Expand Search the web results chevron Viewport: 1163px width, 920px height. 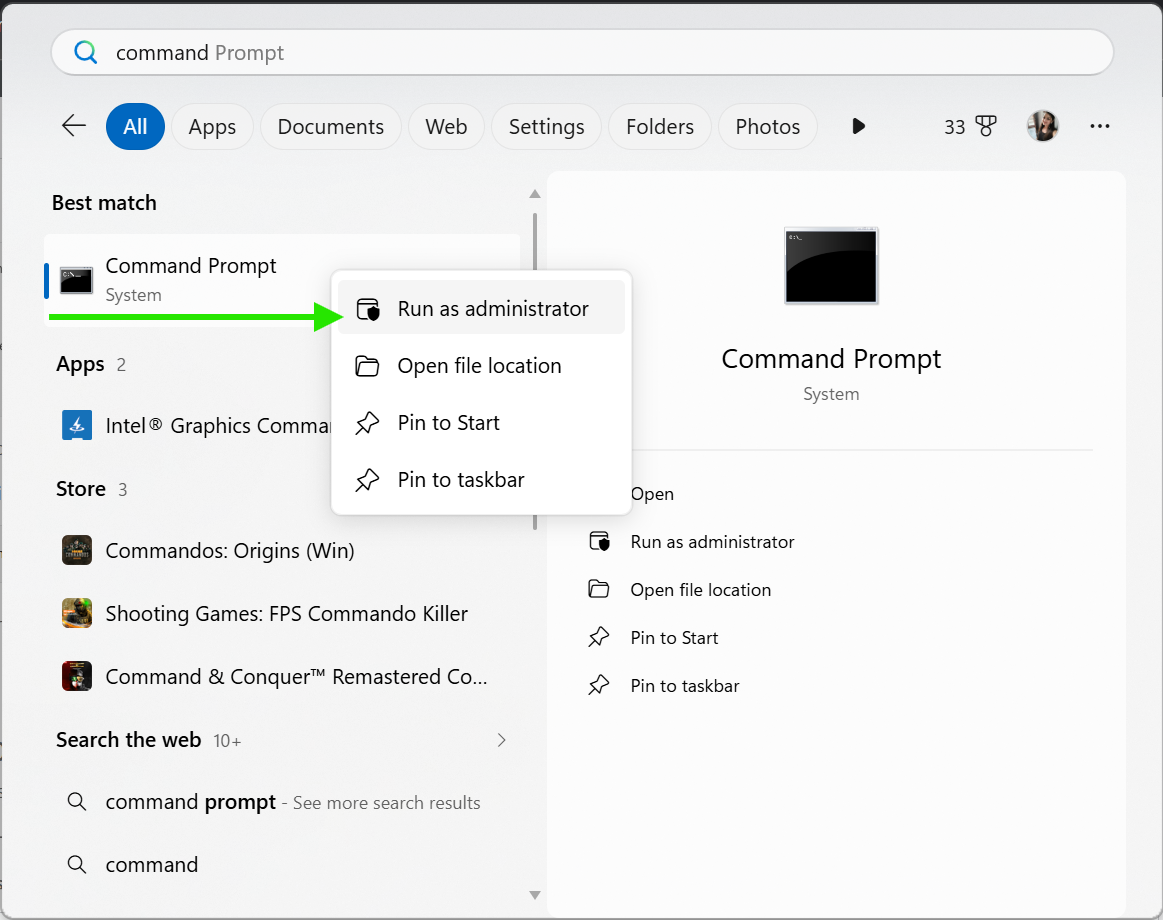pos(501,740)
